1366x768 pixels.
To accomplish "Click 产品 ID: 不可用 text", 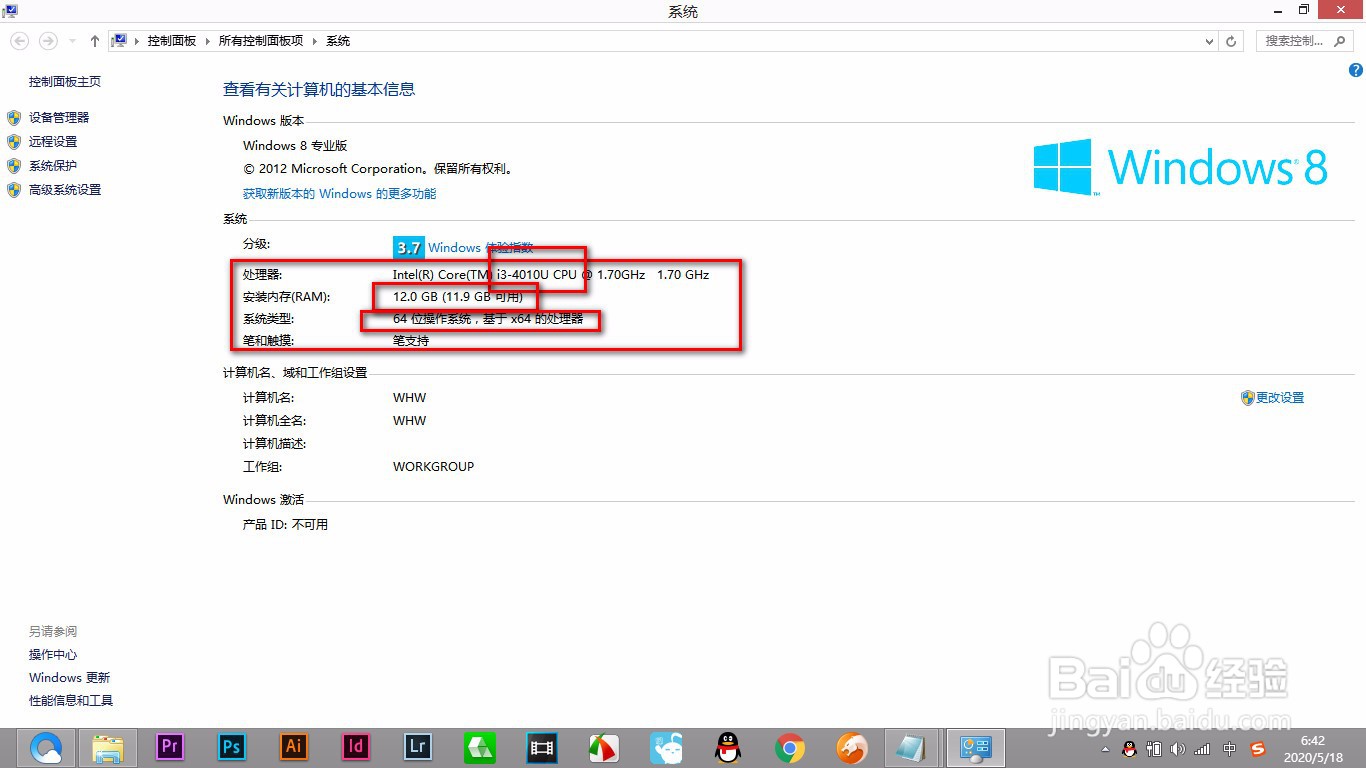I will (285, 525).
